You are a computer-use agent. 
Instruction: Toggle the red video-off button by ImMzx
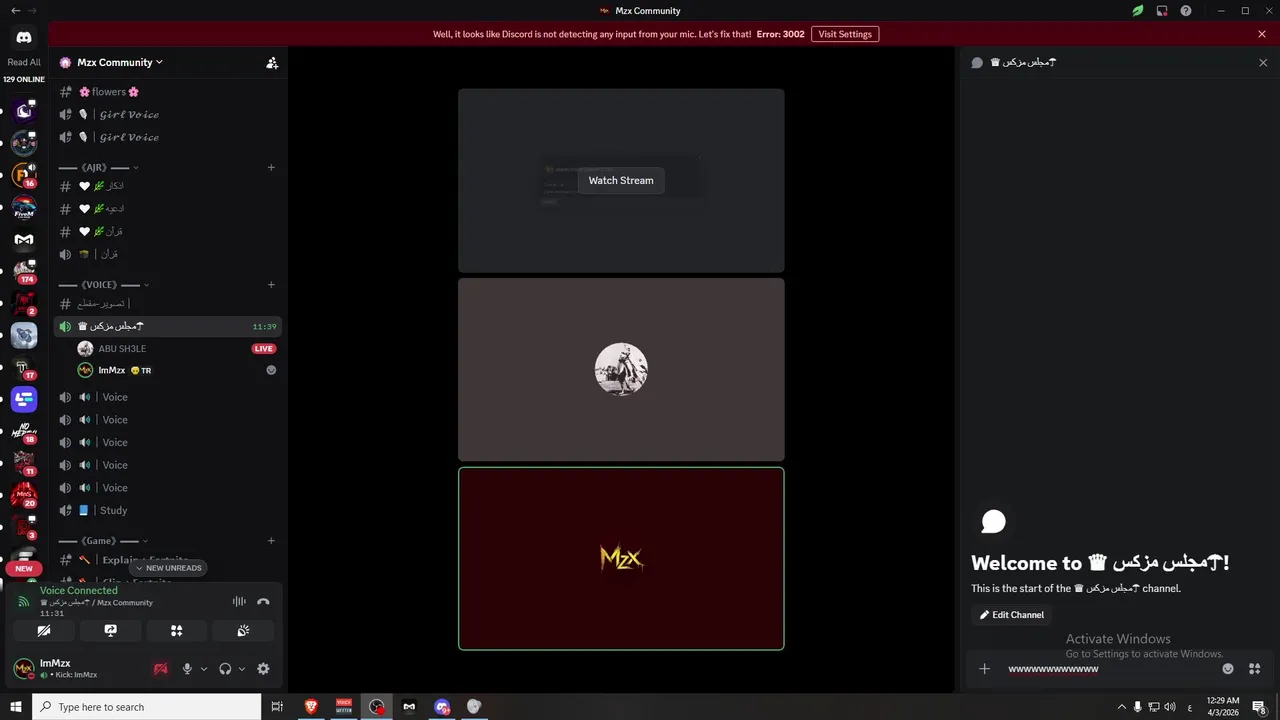coord(160,669)
